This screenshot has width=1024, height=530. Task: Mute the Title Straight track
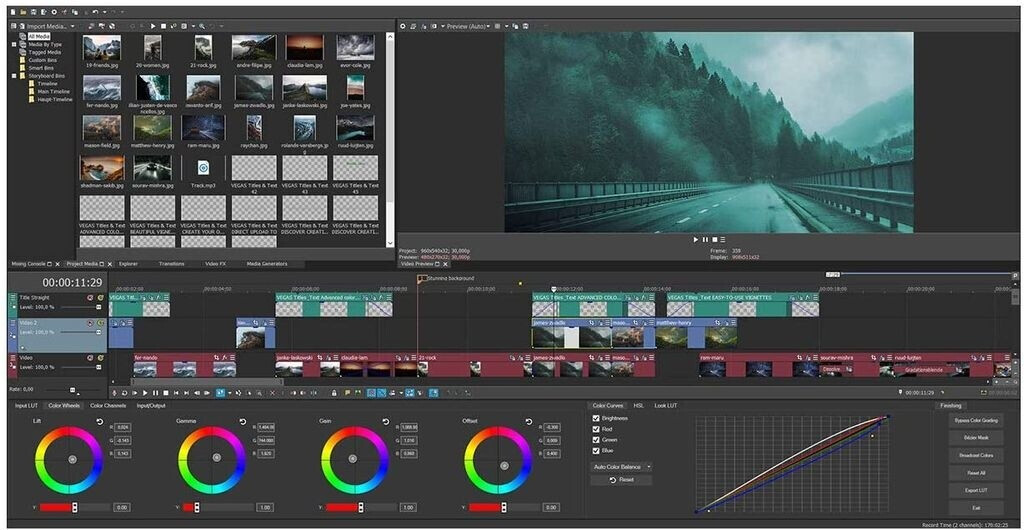pos(90,297)
